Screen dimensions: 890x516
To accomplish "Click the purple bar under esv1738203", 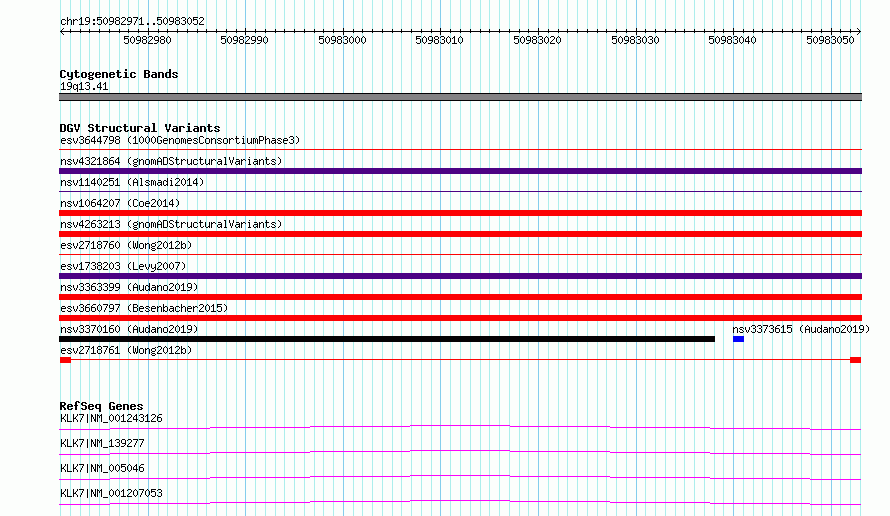I will (x=460, y=276).
